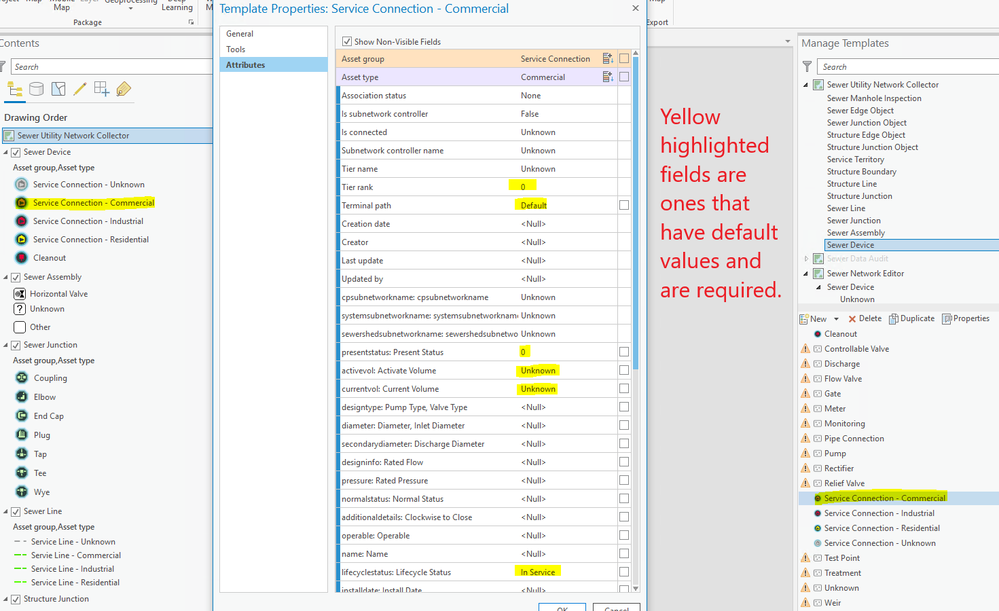999x611 pixels.
Task: Toggle Structure Junction layer visibility checkbox
Action: click(16, 600)
